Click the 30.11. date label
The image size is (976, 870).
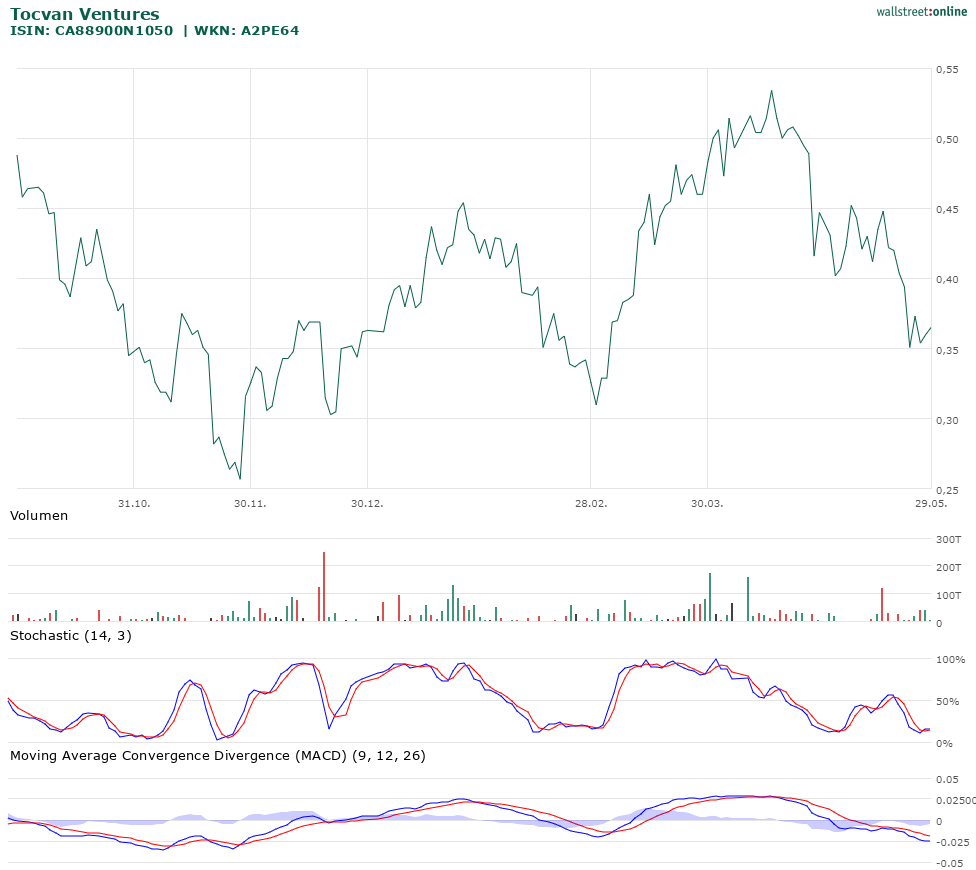(250, 503)
